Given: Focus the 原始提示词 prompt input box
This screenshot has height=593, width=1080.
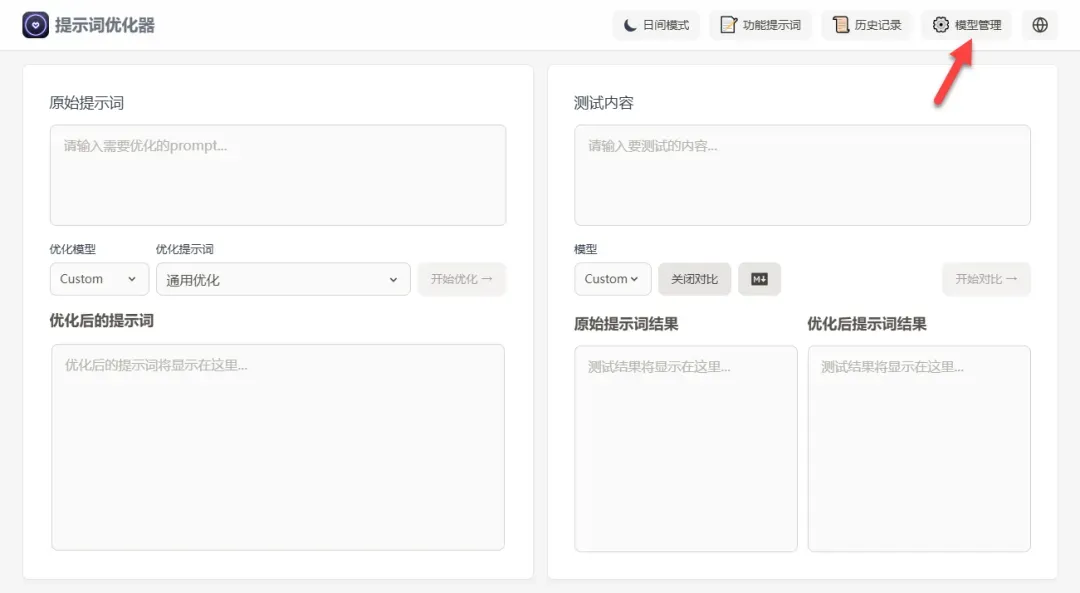Looking at the screenshot, I should [278, 175].
